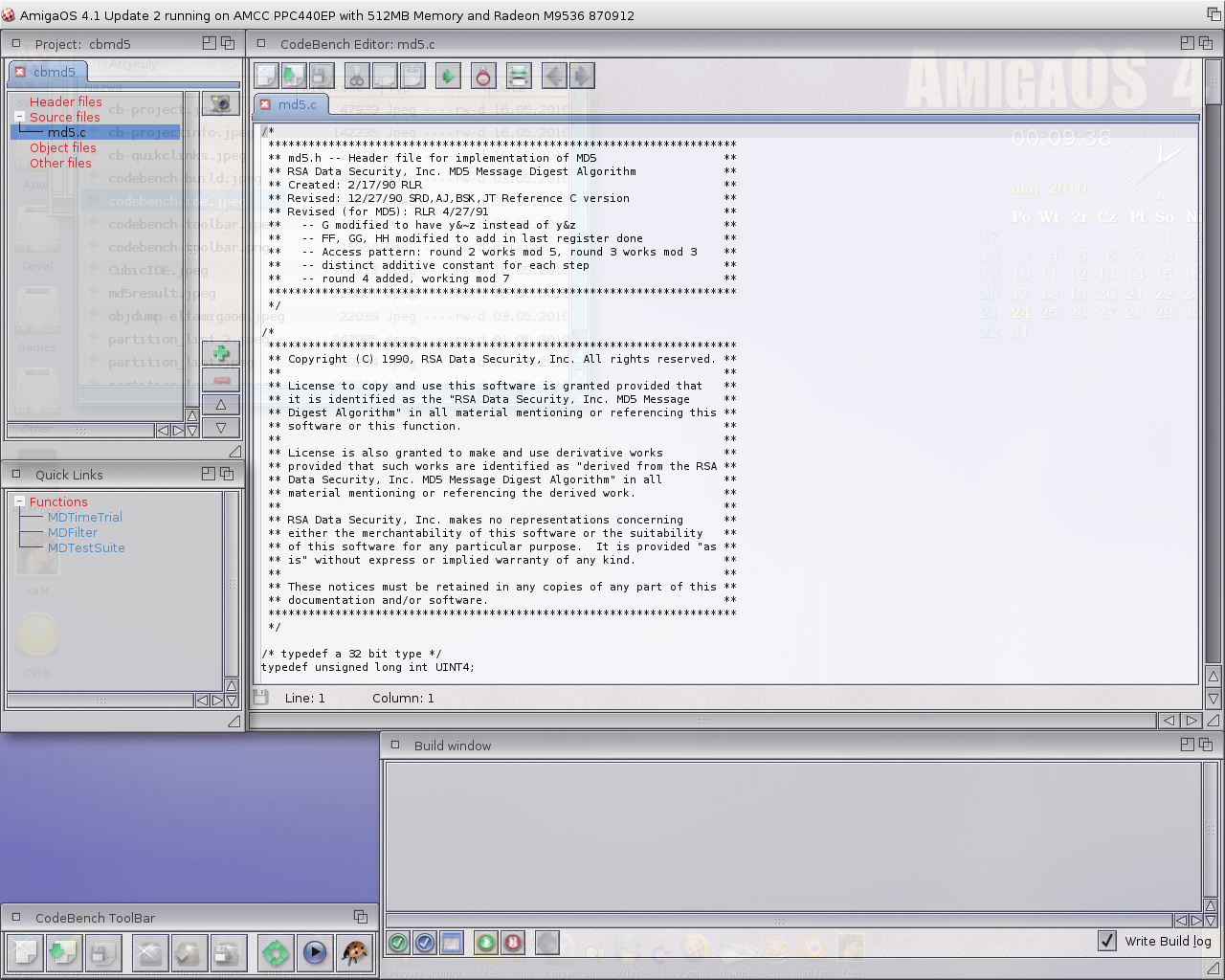
Task: Click the green right-arrow icon in the editor toolbar
Action: (448, 76)
